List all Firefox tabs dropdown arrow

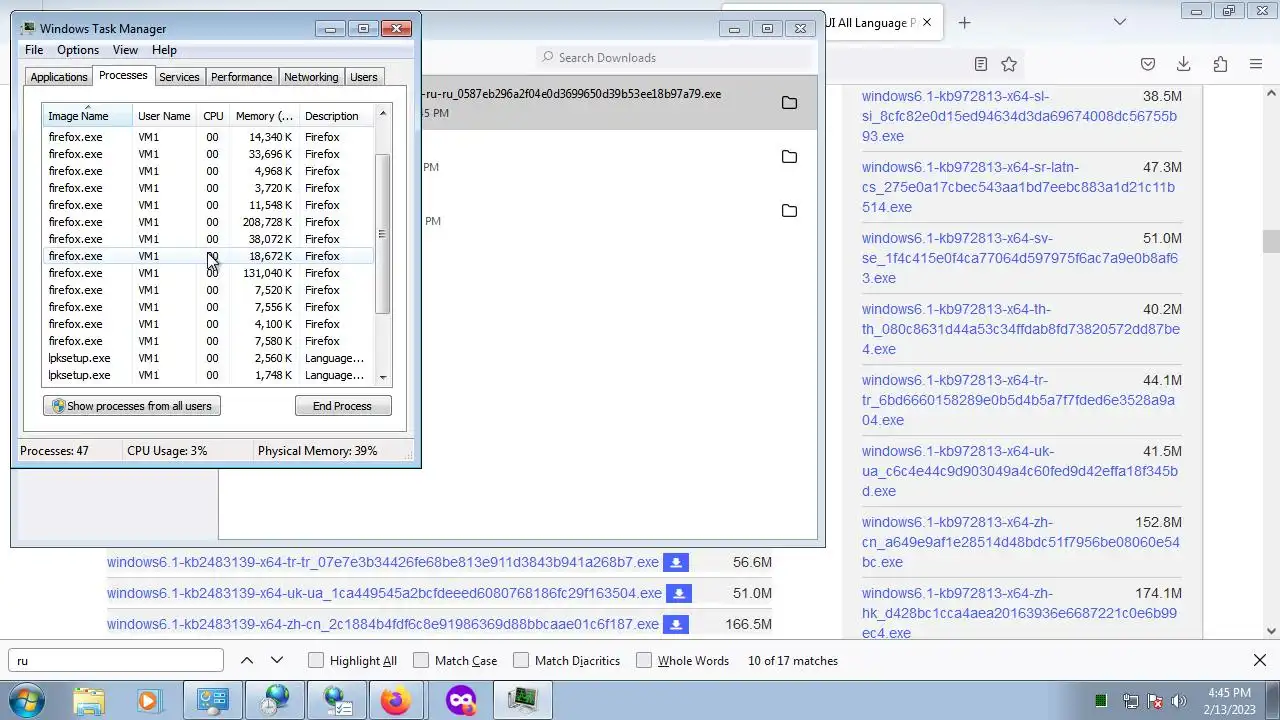[1120, 22]
